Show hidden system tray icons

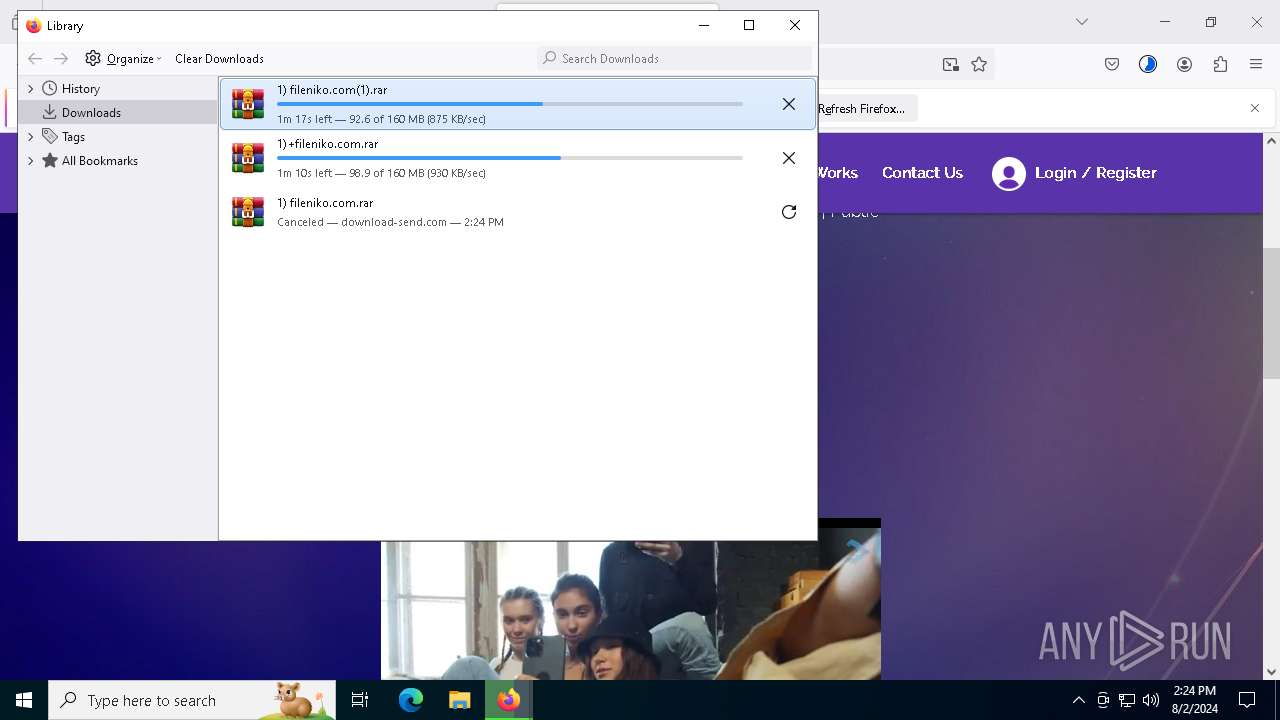(1078, 700)
